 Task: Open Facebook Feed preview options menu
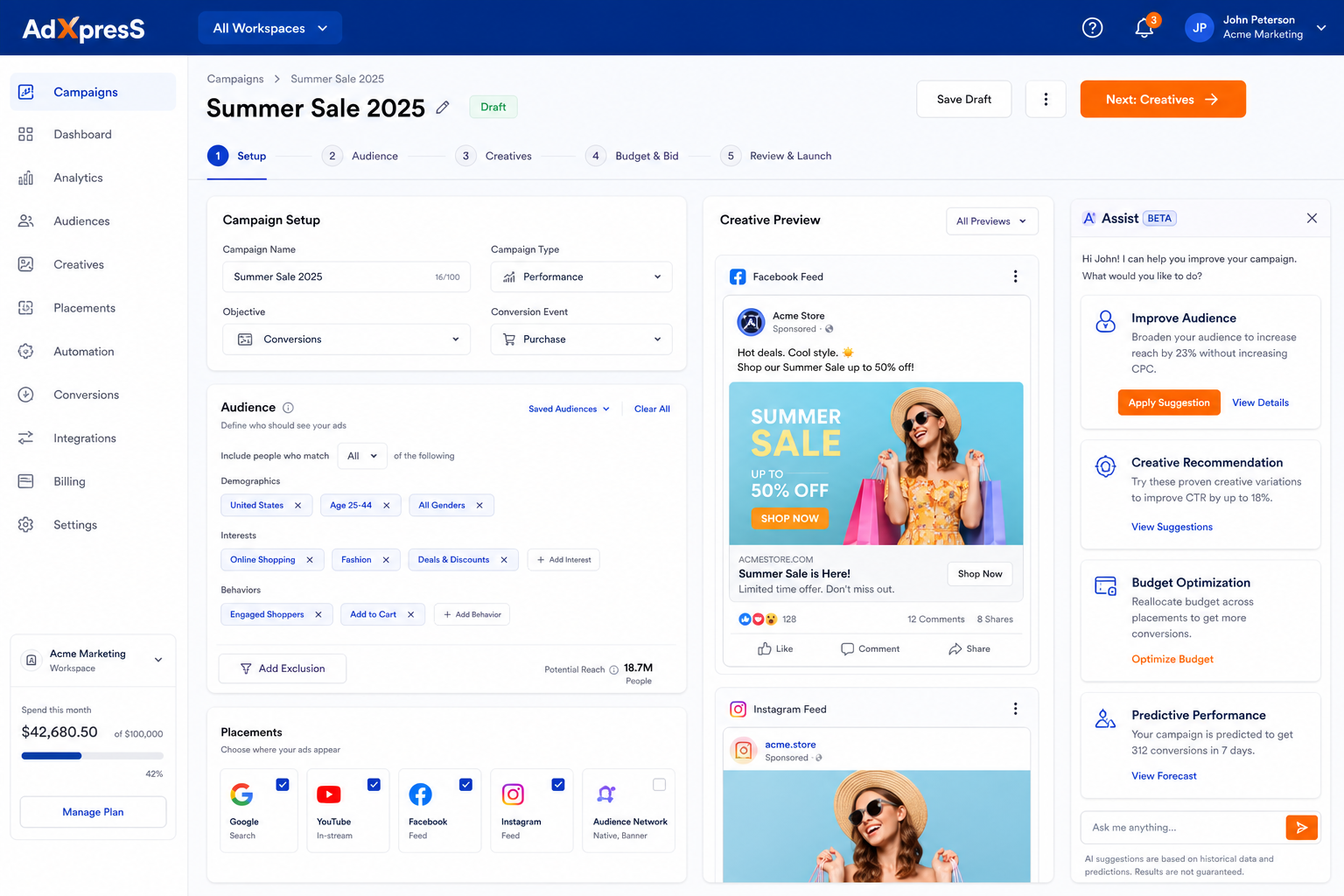pyautogui.click(x=1015, y=276)
